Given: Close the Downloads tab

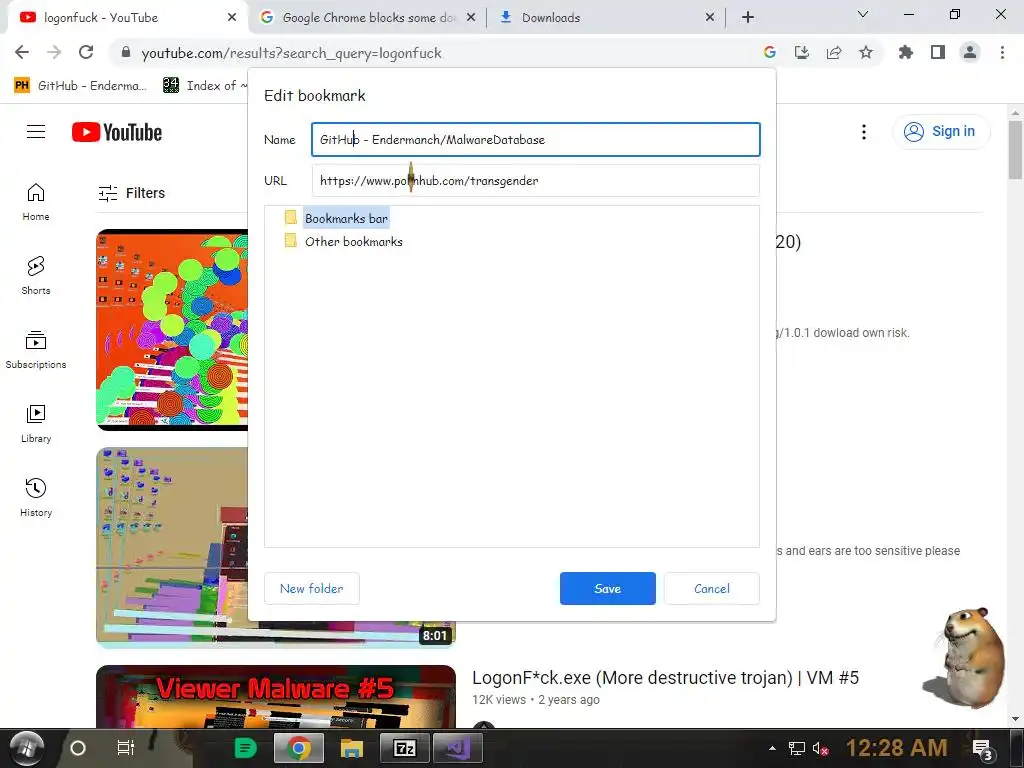Looking at the screenshot, I should coord(710,18).
